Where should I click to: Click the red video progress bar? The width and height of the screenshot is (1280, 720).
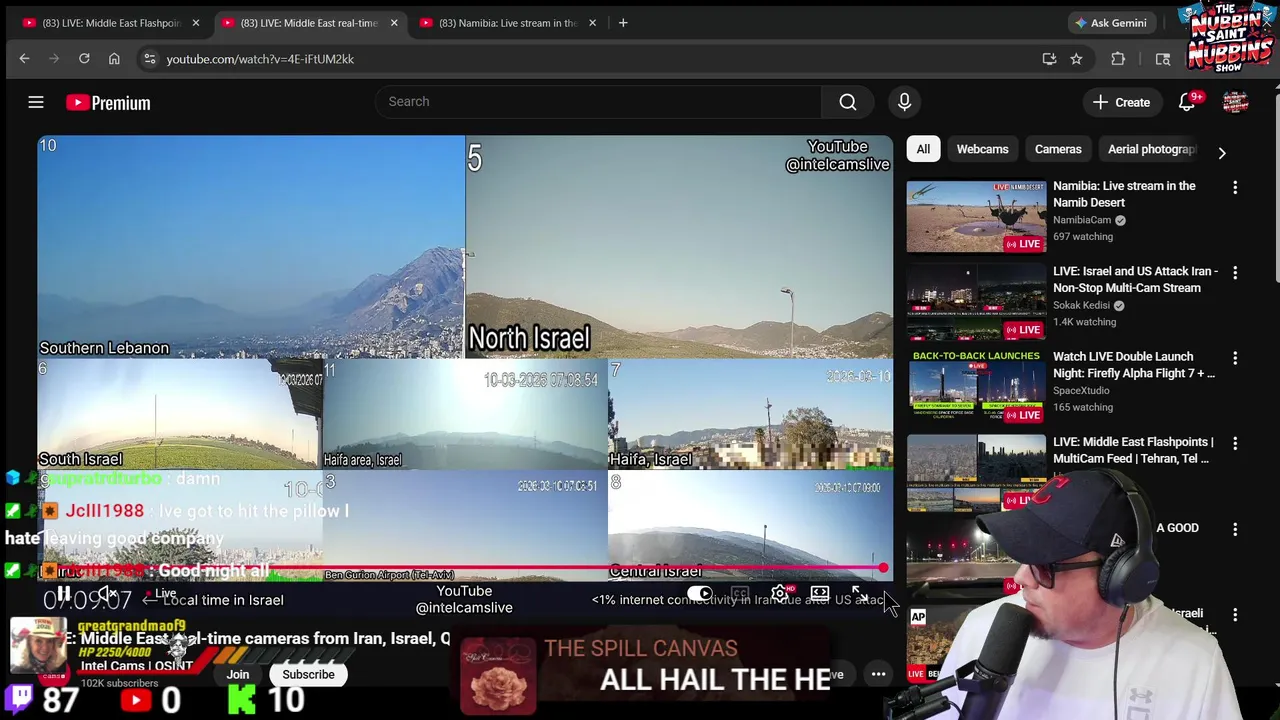tap(462, 569)
